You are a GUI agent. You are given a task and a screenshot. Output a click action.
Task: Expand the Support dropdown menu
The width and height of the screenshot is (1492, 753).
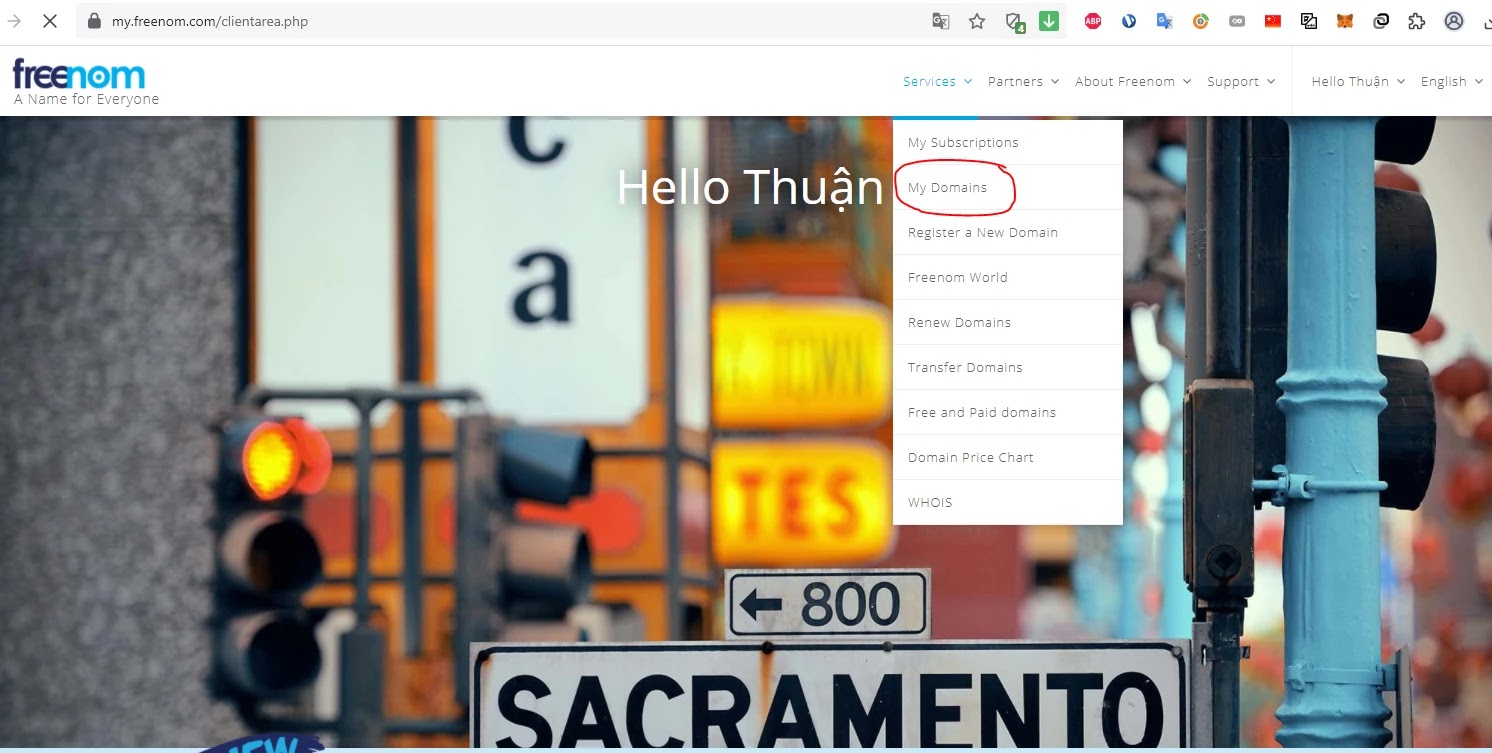tap(1241, 82)
